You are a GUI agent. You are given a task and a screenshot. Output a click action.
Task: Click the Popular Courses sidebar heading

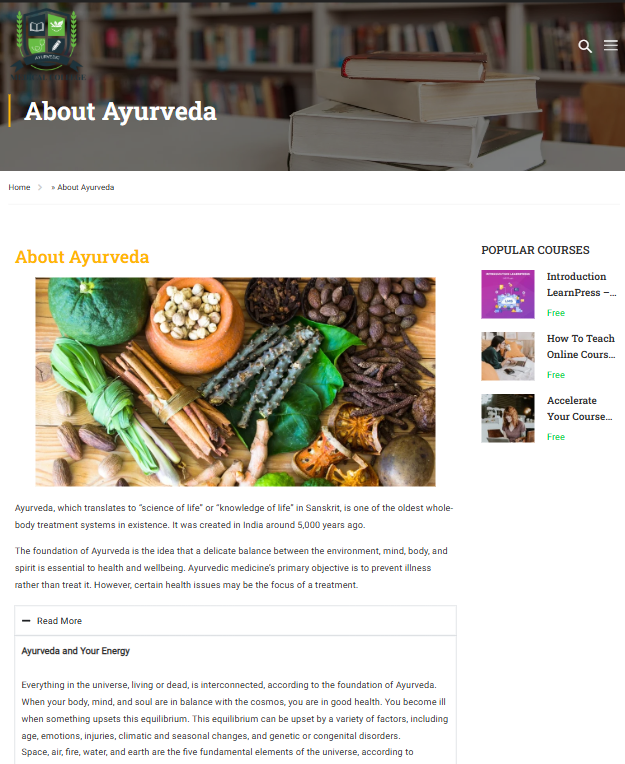point(535,250)
